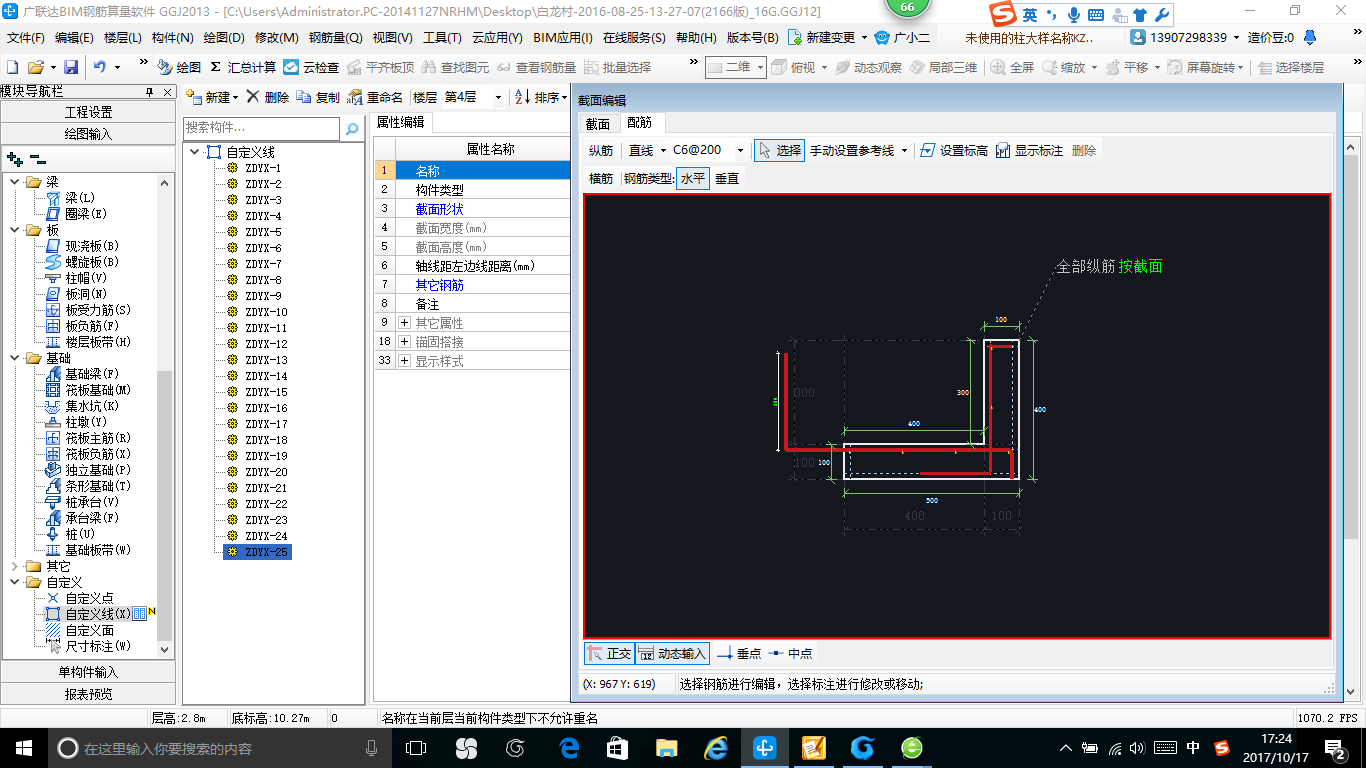Open the 钢筋量(Q) menu
1366x768 pixels.
pyautogui.click(x=335, y=38)
